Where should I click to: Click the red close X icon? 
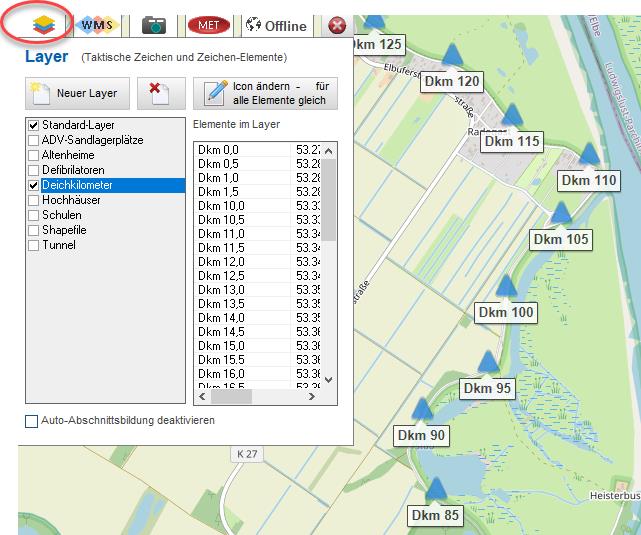tap(337, 26)
